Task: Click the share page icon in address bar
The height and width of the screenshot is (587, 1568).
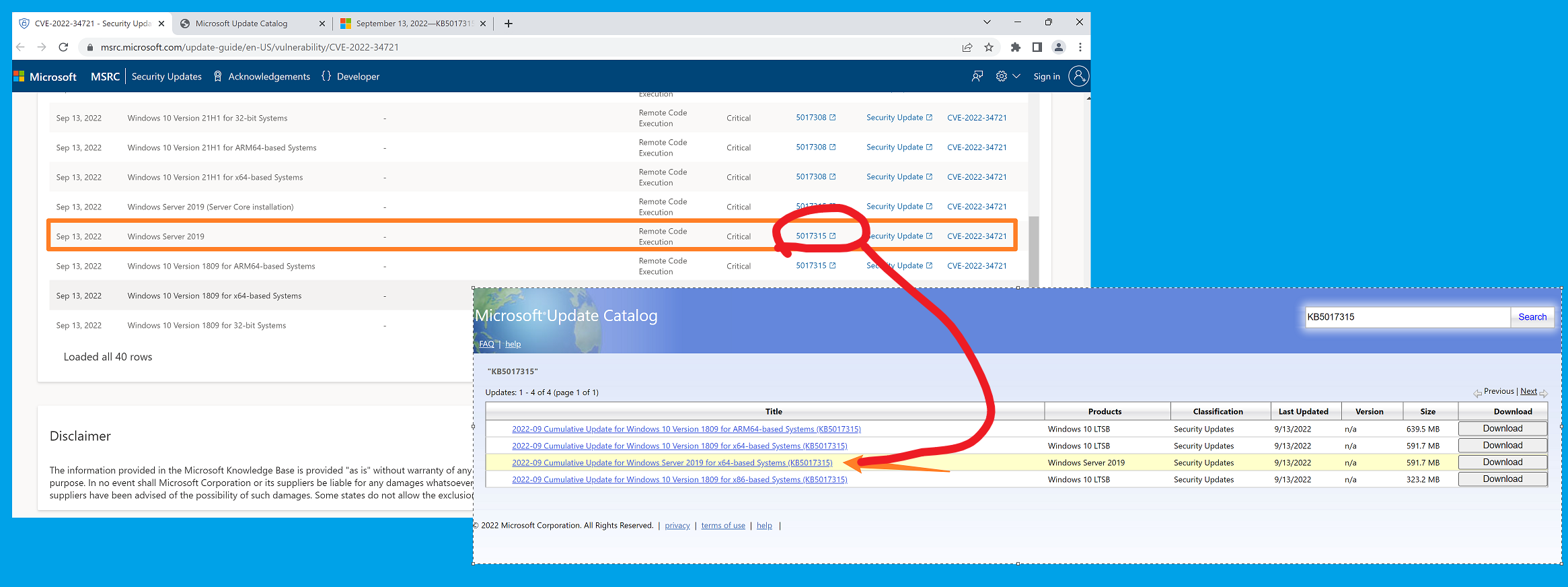Action: [967, 47]
